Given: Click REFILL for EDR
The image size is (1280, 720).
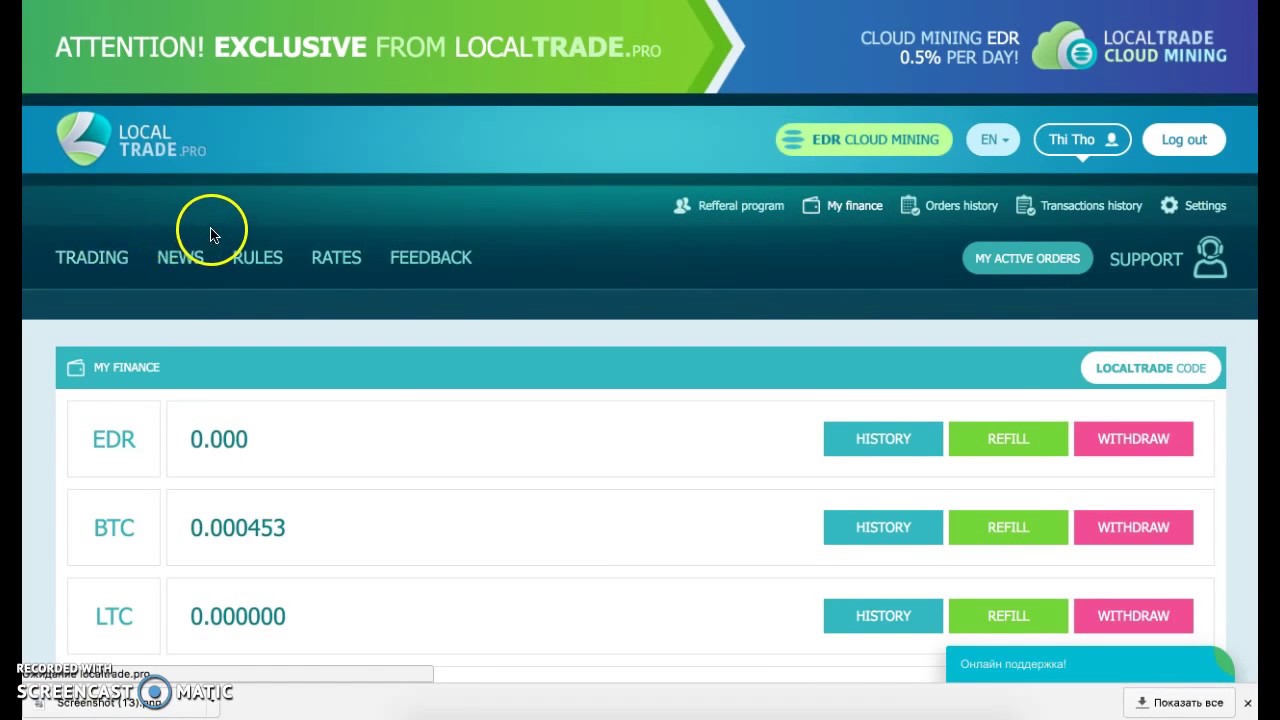Looking at the screenshot, I should click(1008, 439).
